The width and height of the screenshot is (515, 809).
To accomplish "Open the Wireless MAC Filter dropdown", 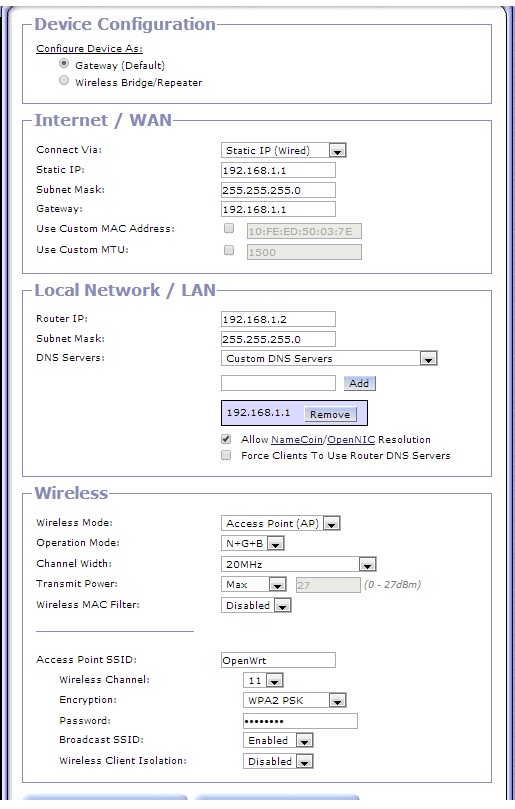I will click(256, 605).
